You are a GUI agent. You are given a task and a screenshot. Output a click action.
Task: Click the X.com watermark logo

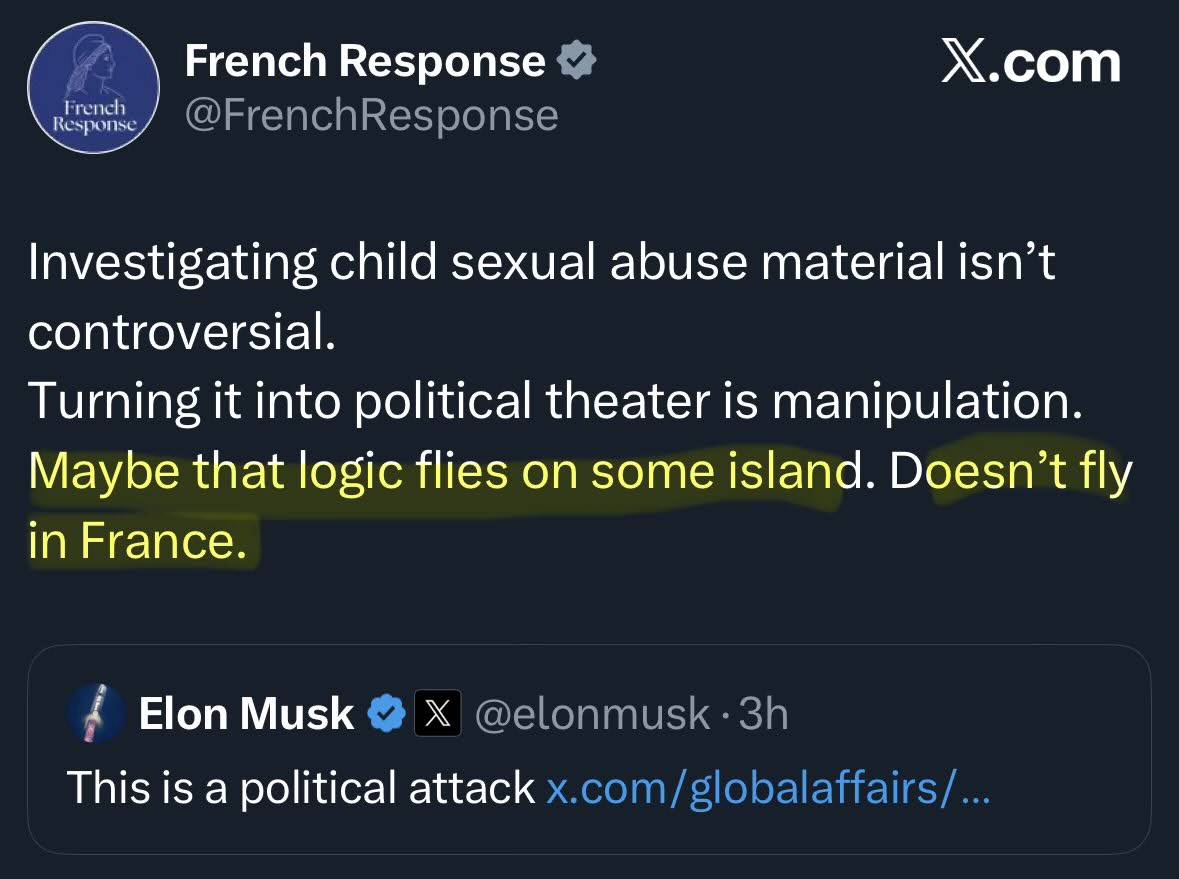coord(1031,62)
